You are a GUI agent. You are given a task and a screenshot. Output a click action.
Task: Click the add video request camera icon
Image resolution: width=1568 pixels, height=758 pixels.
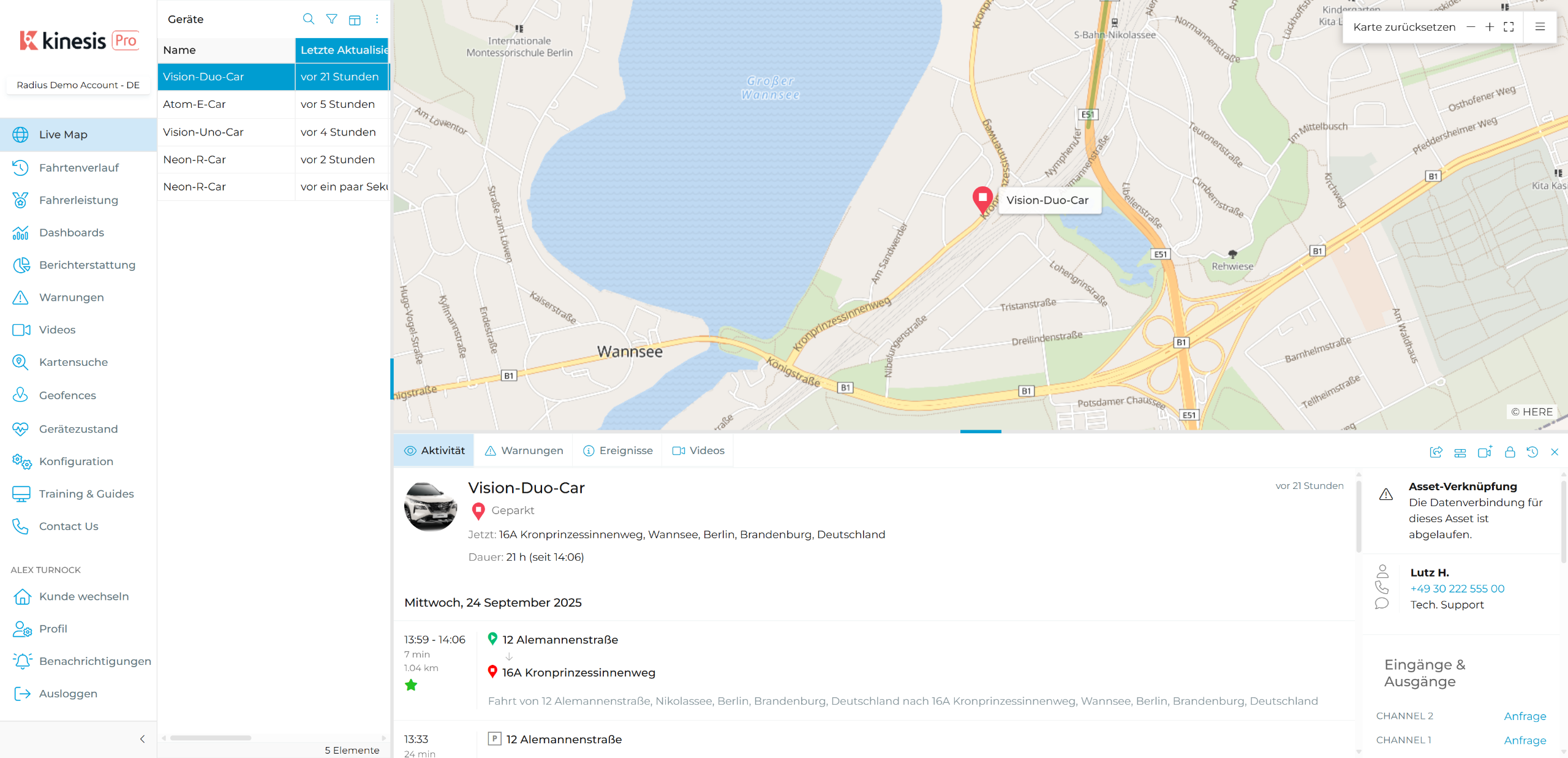point(1485,452)
